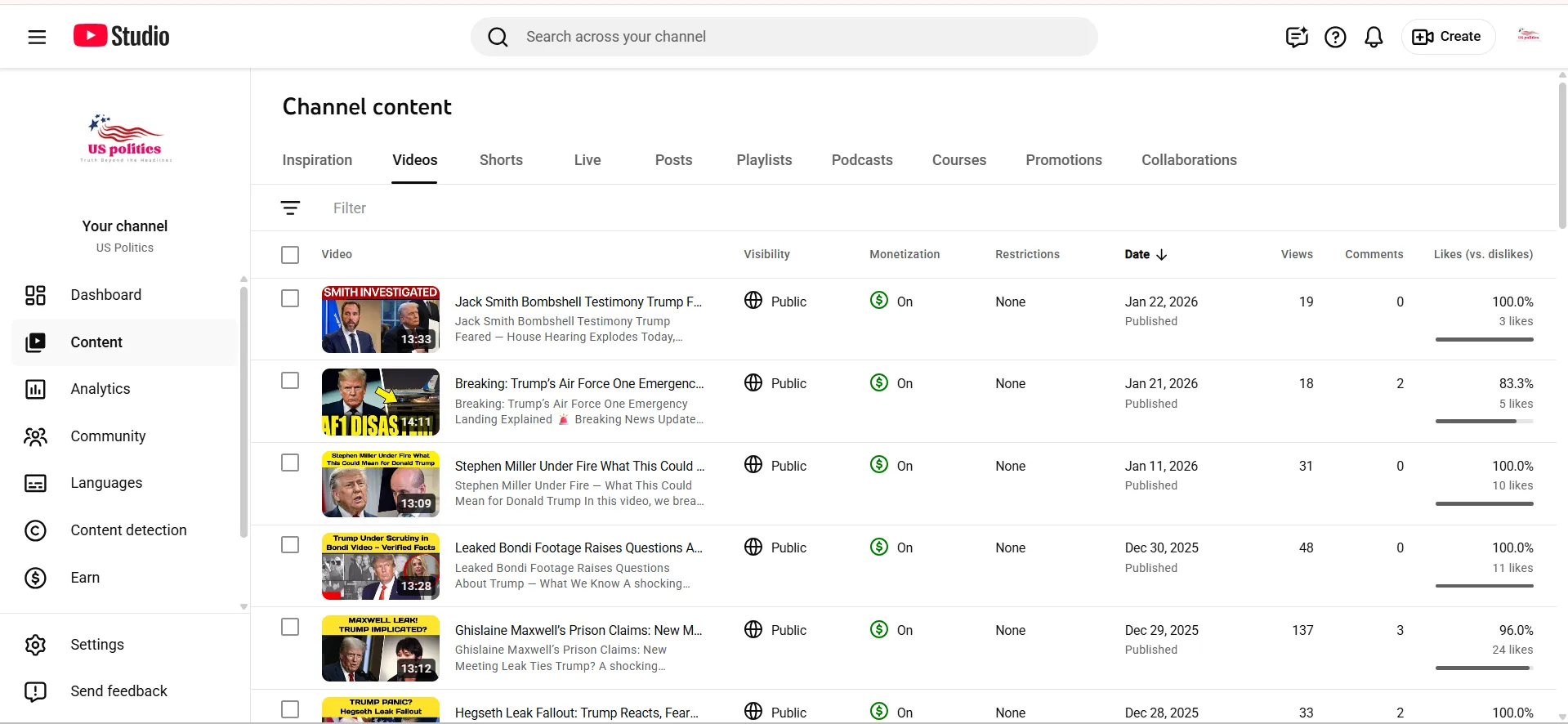This screenshot has height=724, width=1568.
Task: Sort the table by Views column
Action: point(1297,254)
